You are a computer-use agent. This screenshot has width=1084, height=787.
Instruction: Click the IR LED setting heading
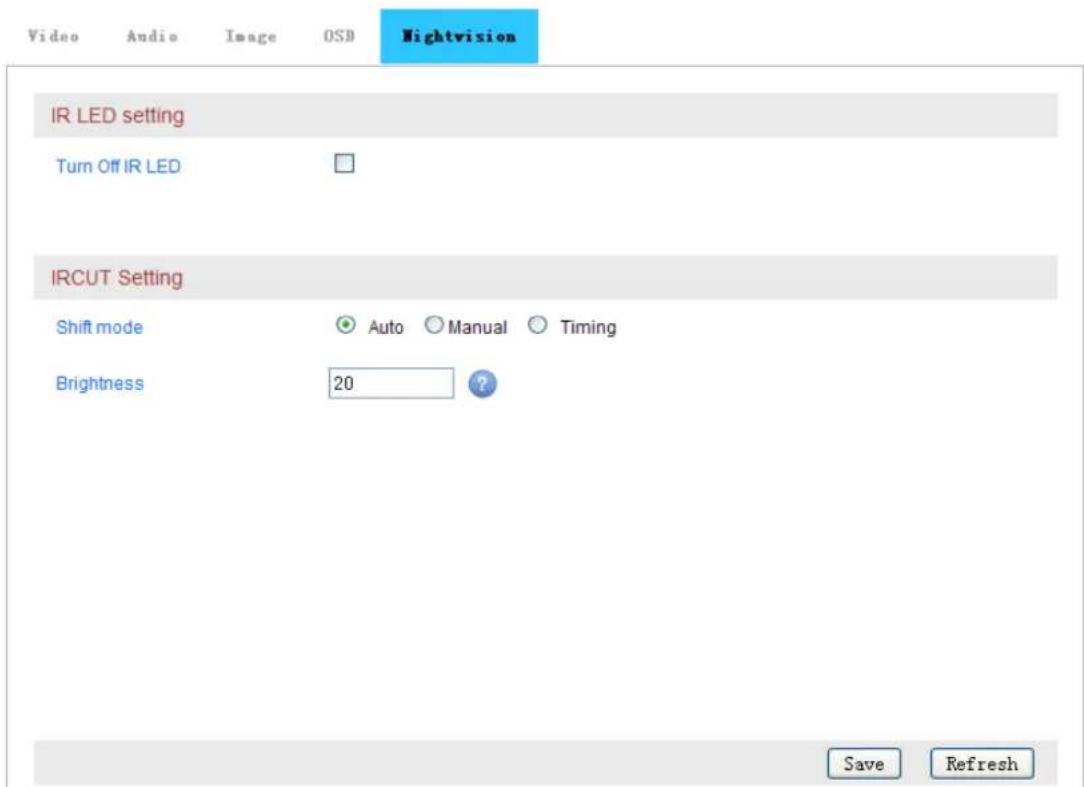118,115
